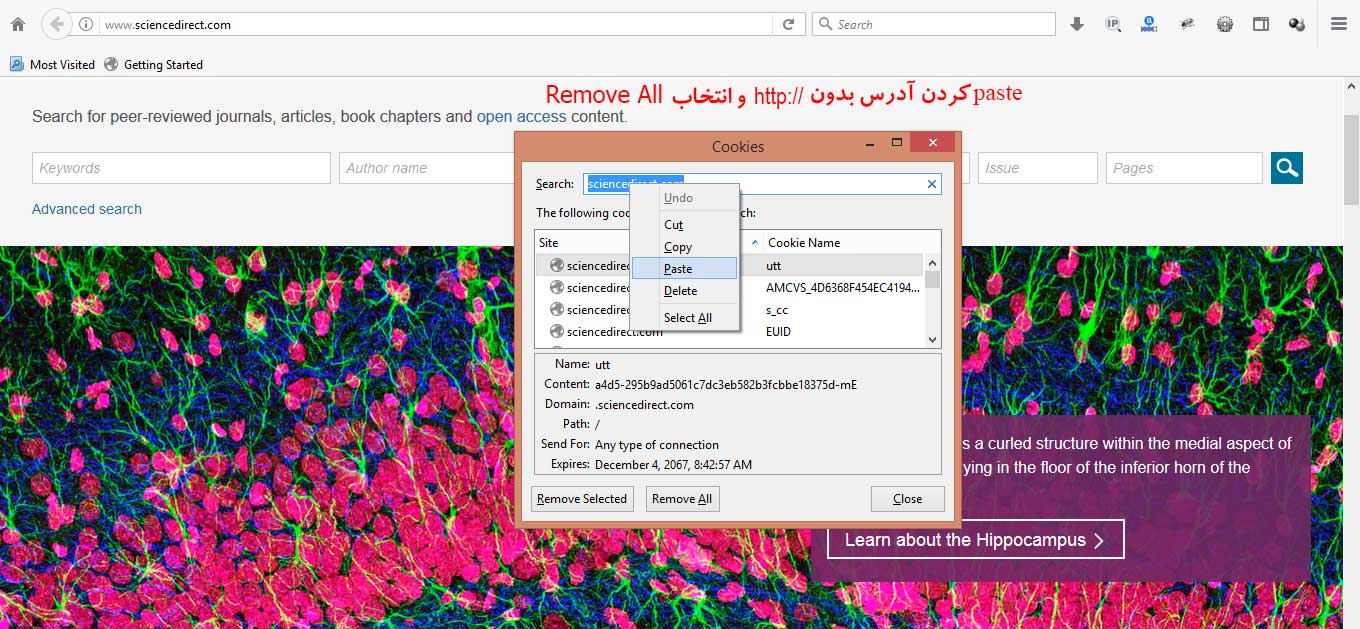Select the EUID cookie's globe icon
1360x629 pixels.
pyautogui.click(x=557, y=331)
